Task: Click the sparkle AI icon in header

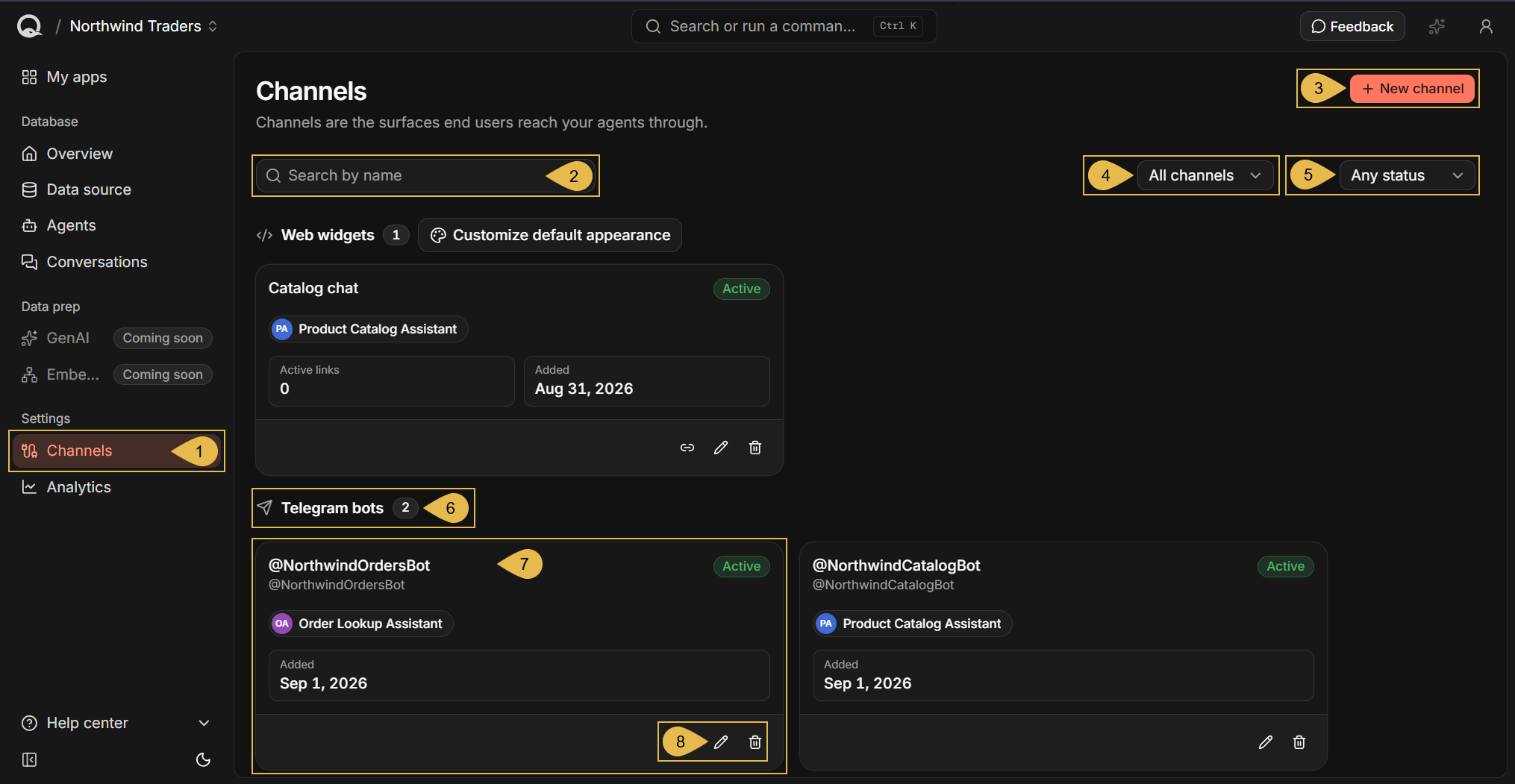Action: point(1437,26)
